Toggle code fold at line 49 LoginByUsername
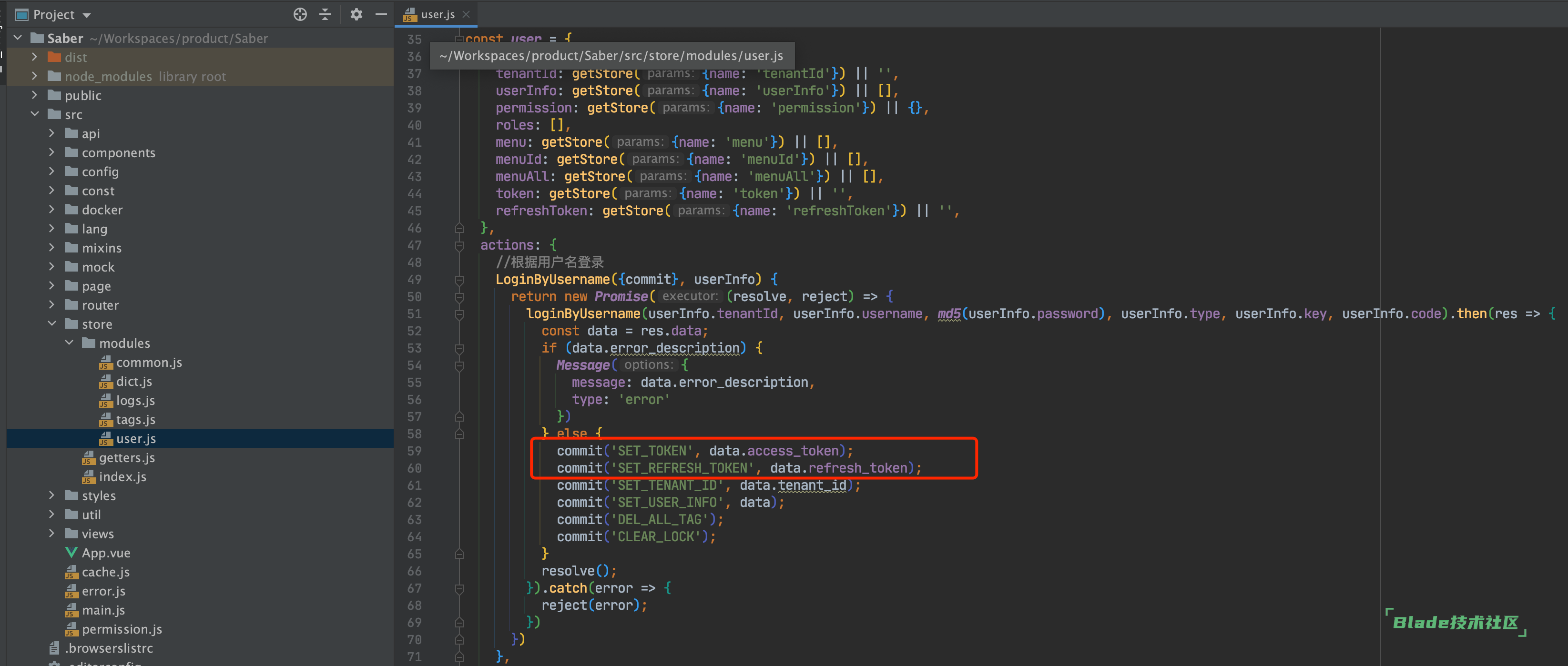Viewport: 1568px width, 666px height. click(x=459, y=280)
